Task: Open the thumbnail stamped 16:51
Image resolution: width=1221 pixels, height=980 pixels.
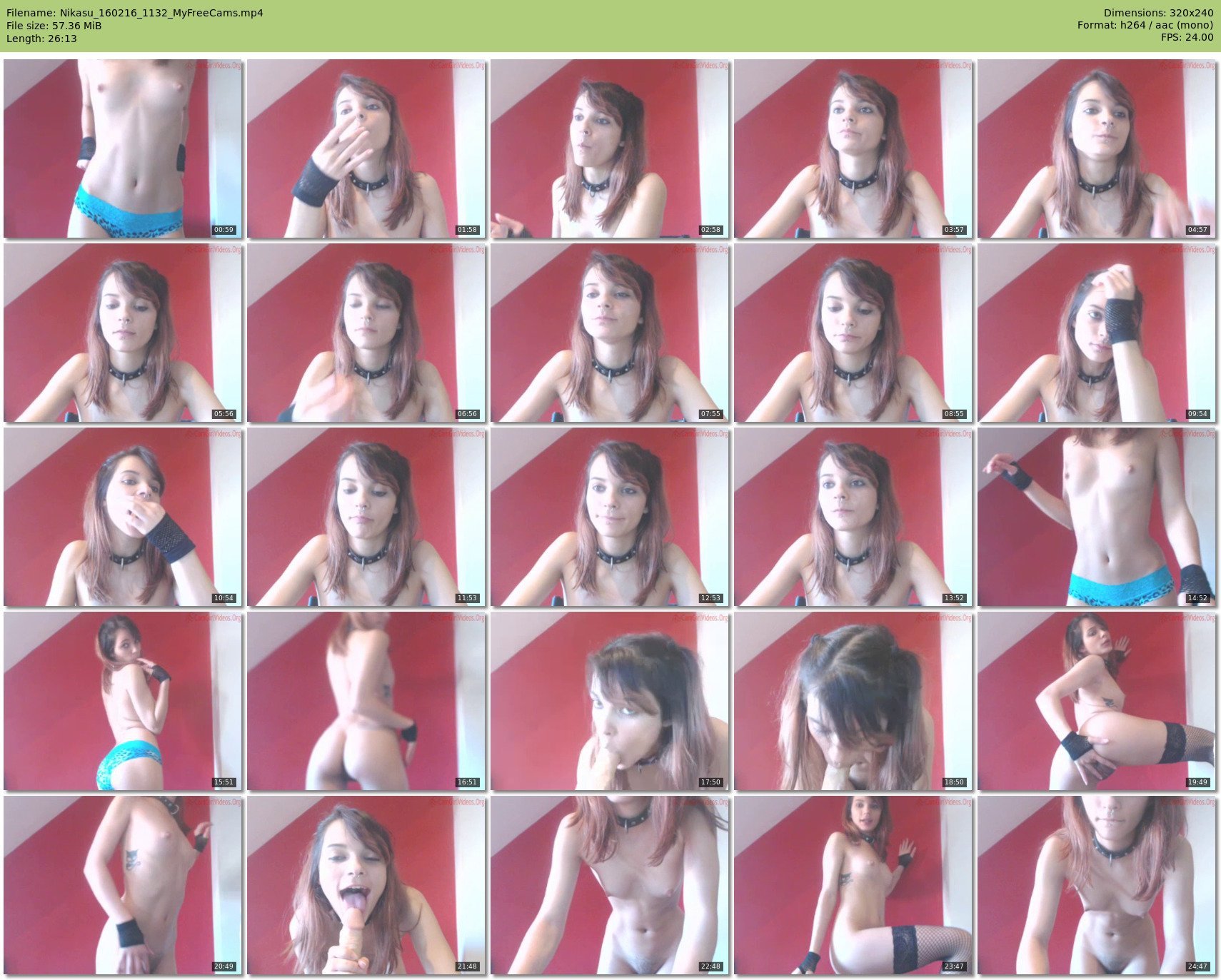Action: click(x=366, y=701)
